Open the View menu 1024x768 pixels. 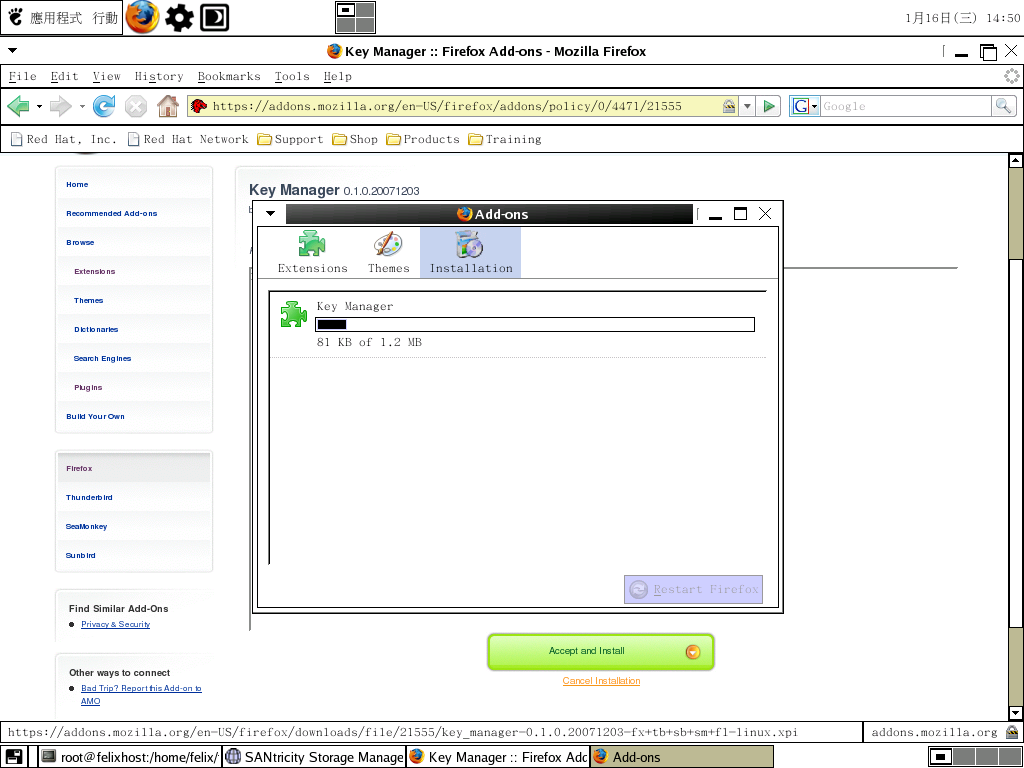106,76
